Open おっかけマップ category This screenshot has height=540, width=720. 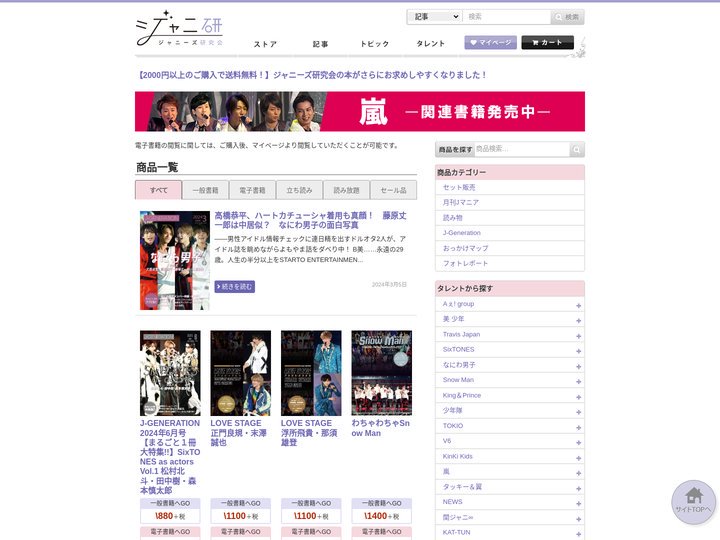[x=465, y=248]
